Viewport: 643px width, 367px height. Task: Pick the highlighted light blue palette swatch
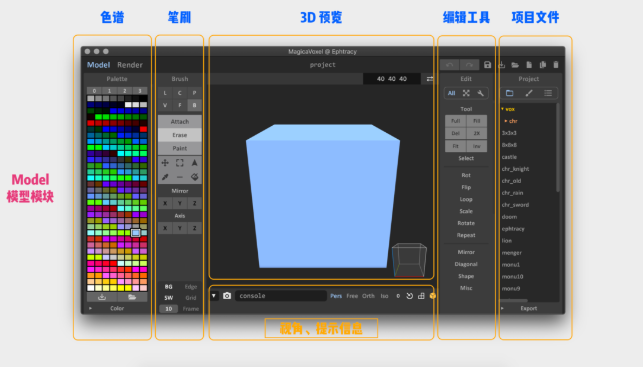point(136,233)
